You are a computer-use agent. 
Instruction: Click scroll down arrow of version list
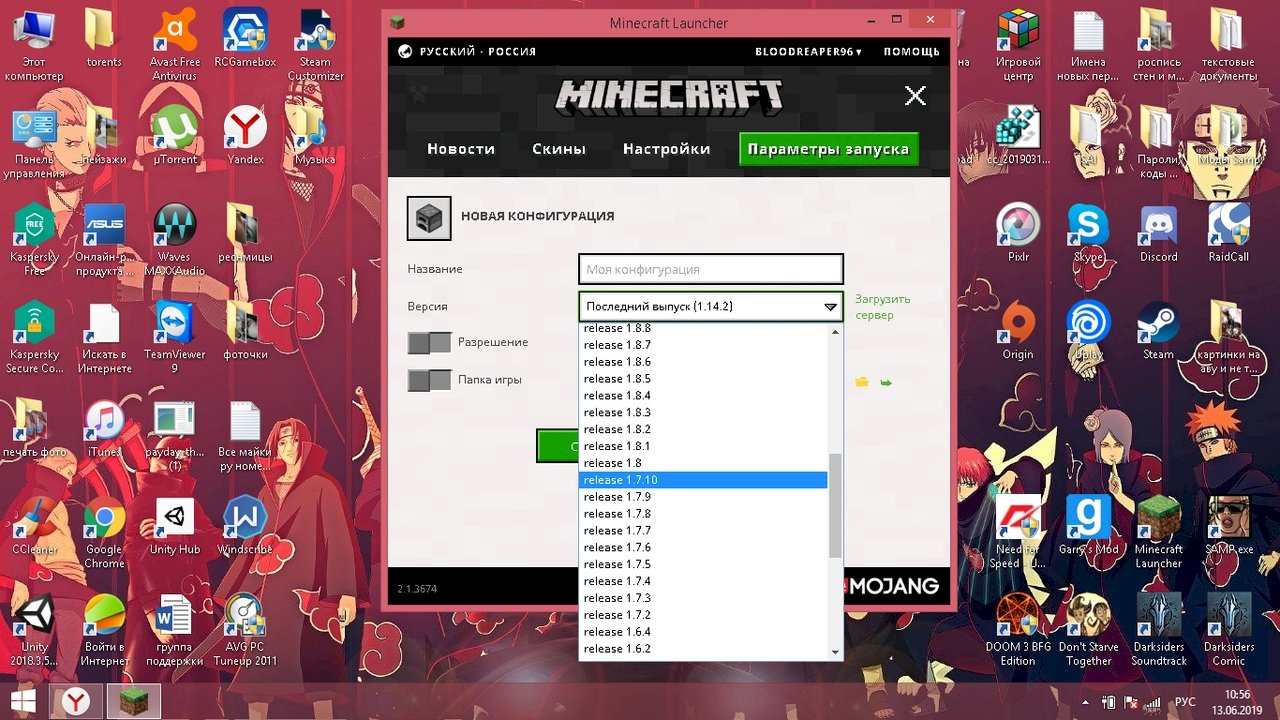click(x=836, y=652)
